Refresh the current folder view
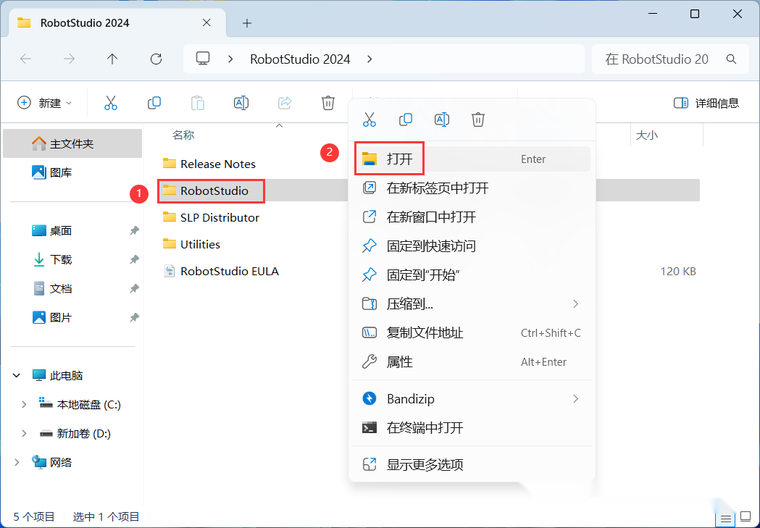The width and height of the screenshot is (760, 528). pyautogui.click(x=156, y=59)
